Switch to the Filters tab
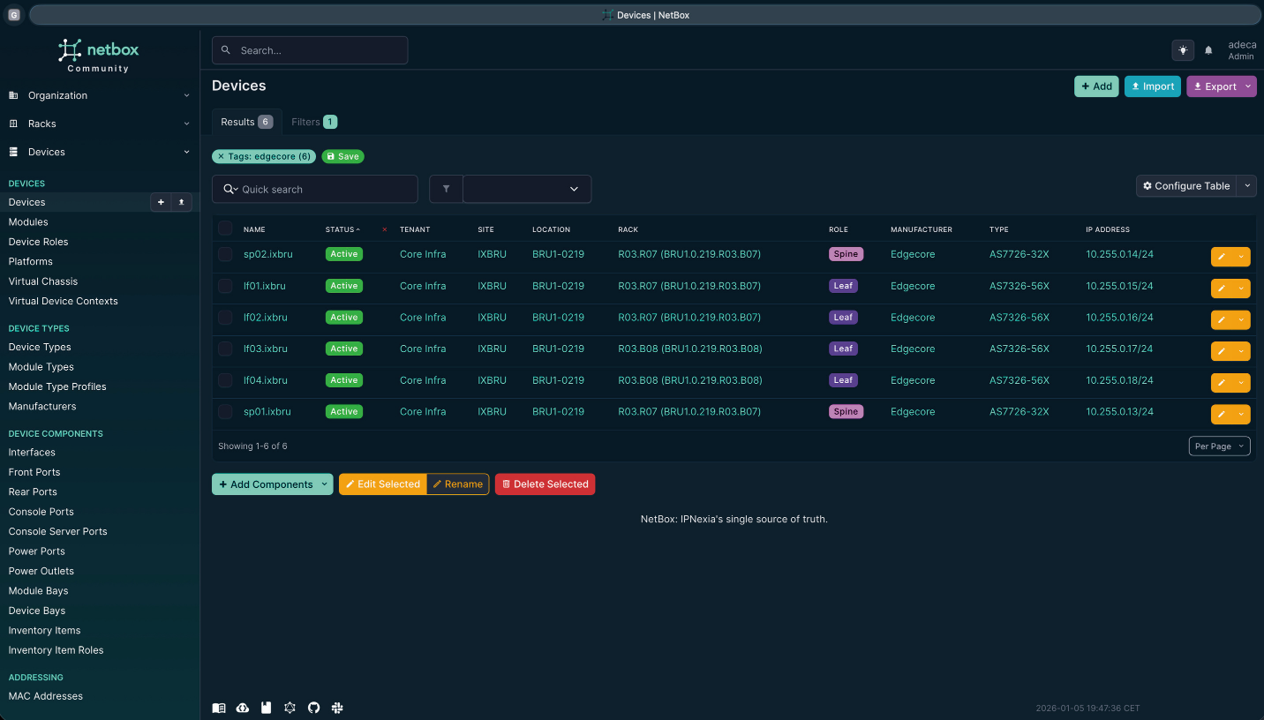 [x=313, y=122]
